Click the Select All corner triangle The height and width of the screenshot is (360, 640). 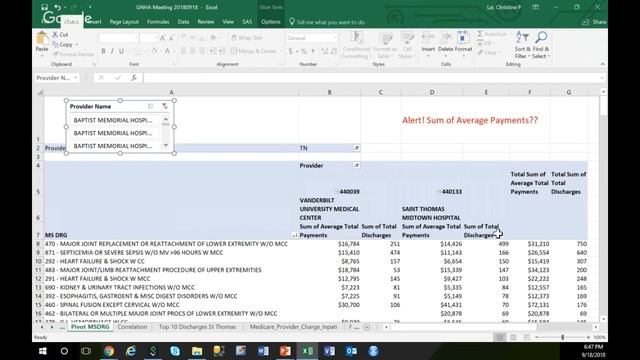(x=40, y=92)
